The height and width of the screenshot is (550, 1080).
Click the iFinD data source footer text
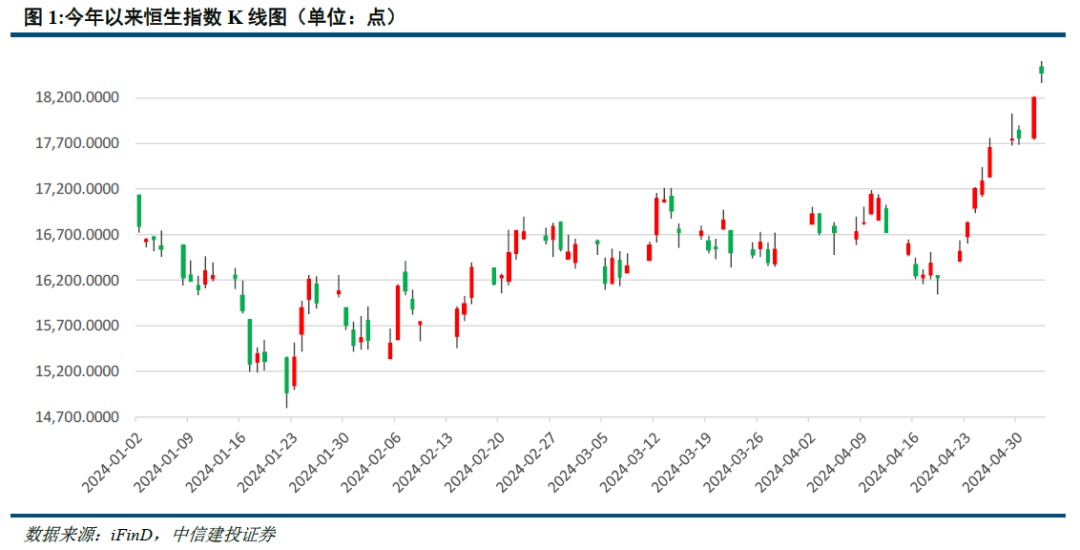coord(150,534)
